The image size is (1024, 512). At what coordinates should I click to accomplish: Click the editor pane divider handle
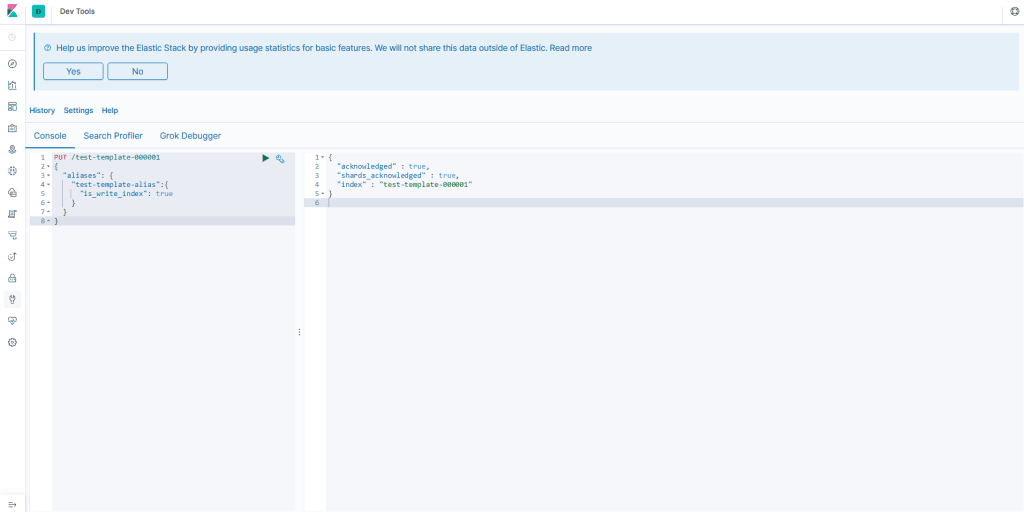[299, 332]
